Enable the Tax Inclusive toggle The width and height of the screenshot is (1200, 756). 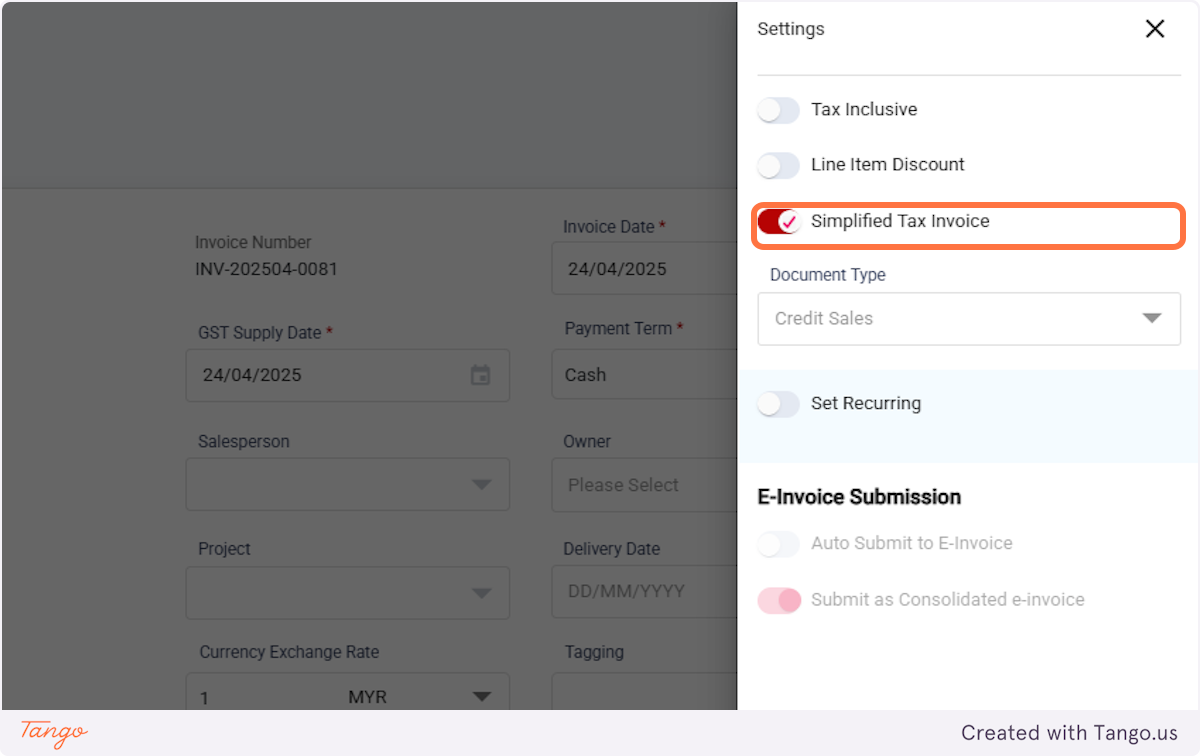pos(778,110)
